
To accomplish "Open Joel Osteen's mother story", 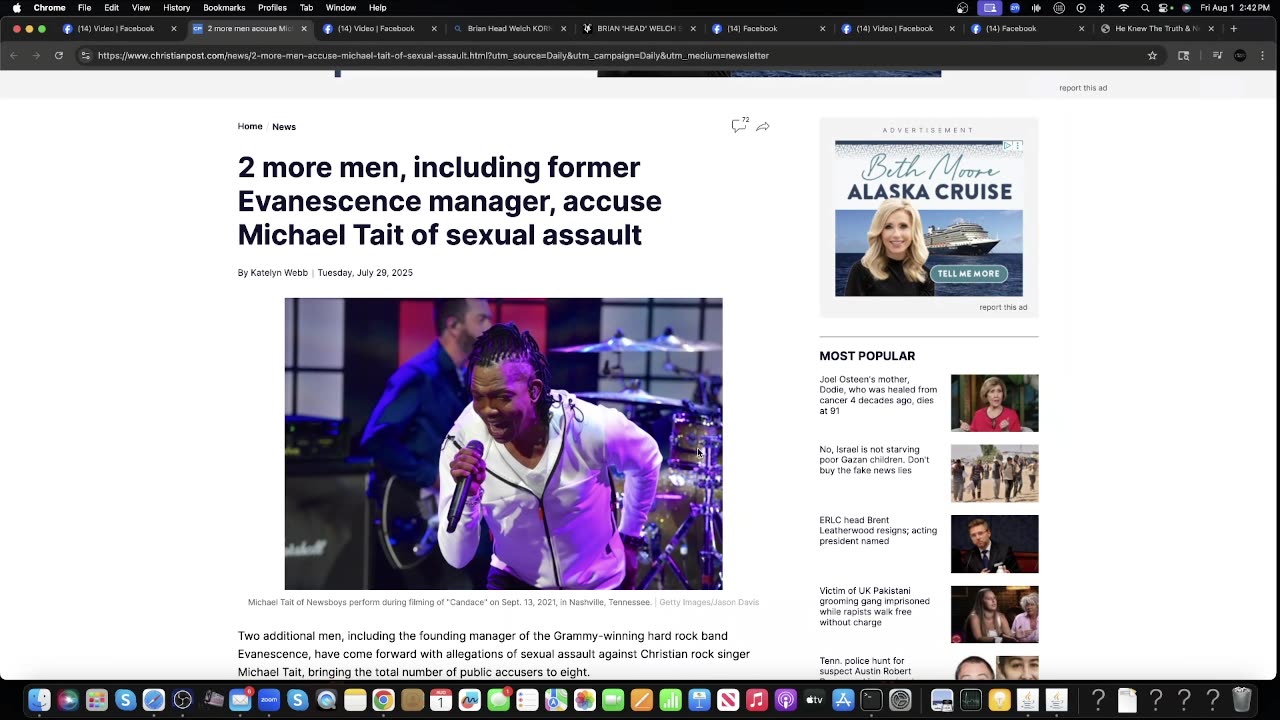I will (878, 395).
